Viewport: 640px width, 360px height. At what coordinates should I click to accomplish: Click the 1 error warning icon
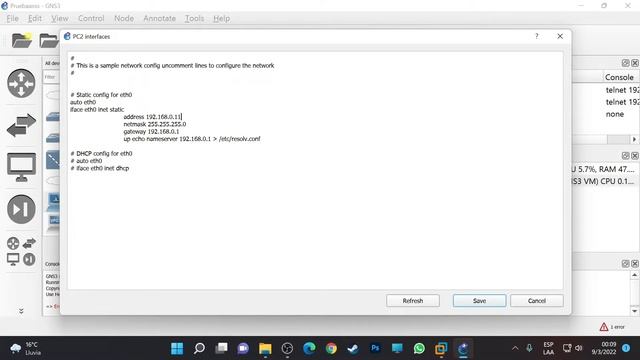coord(604,327)
